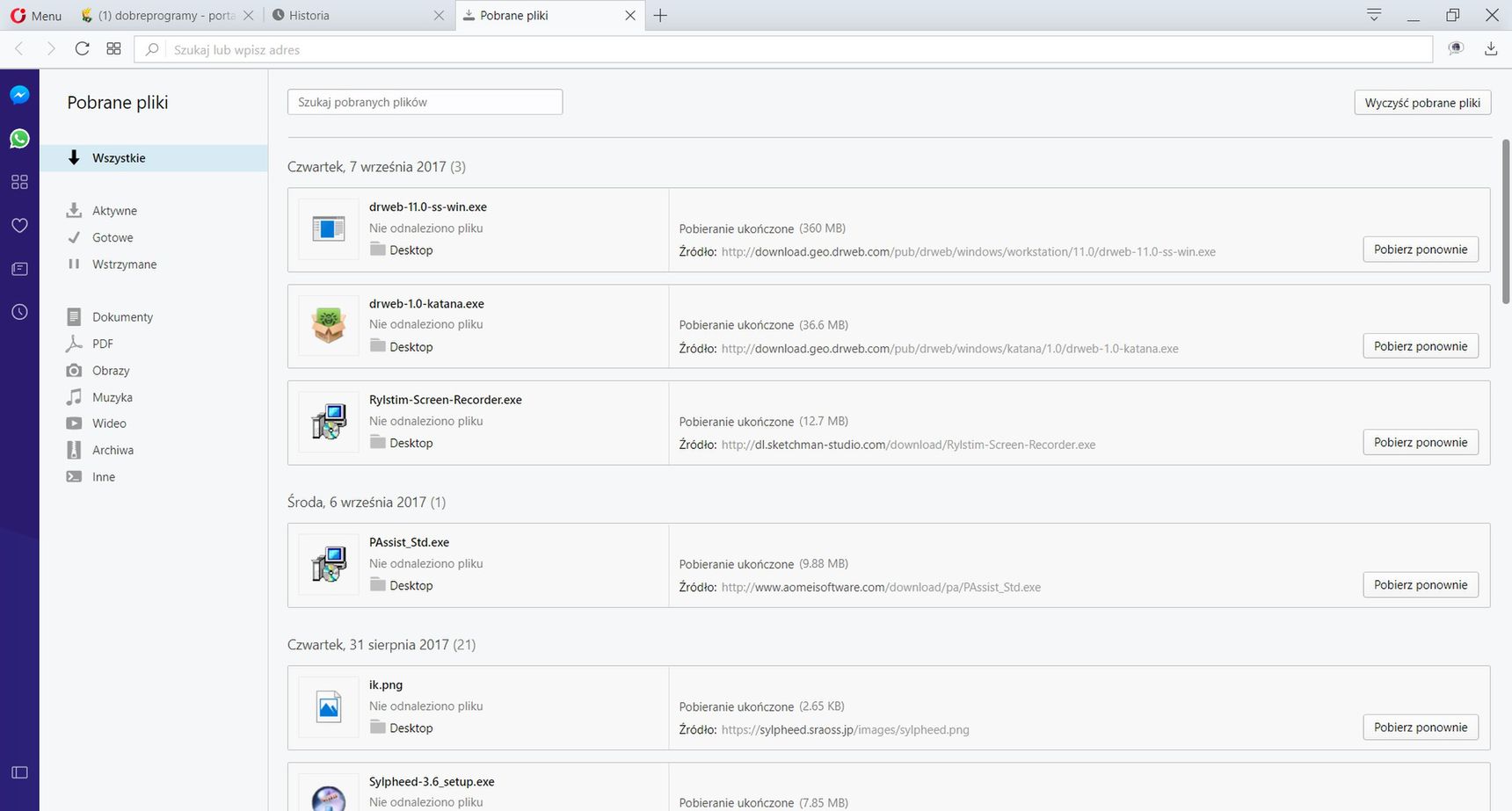The height and width of the screenshot is (811, 1512).
Task: Click the PAssist_Std.exe file icon
Action: (329, 565)
